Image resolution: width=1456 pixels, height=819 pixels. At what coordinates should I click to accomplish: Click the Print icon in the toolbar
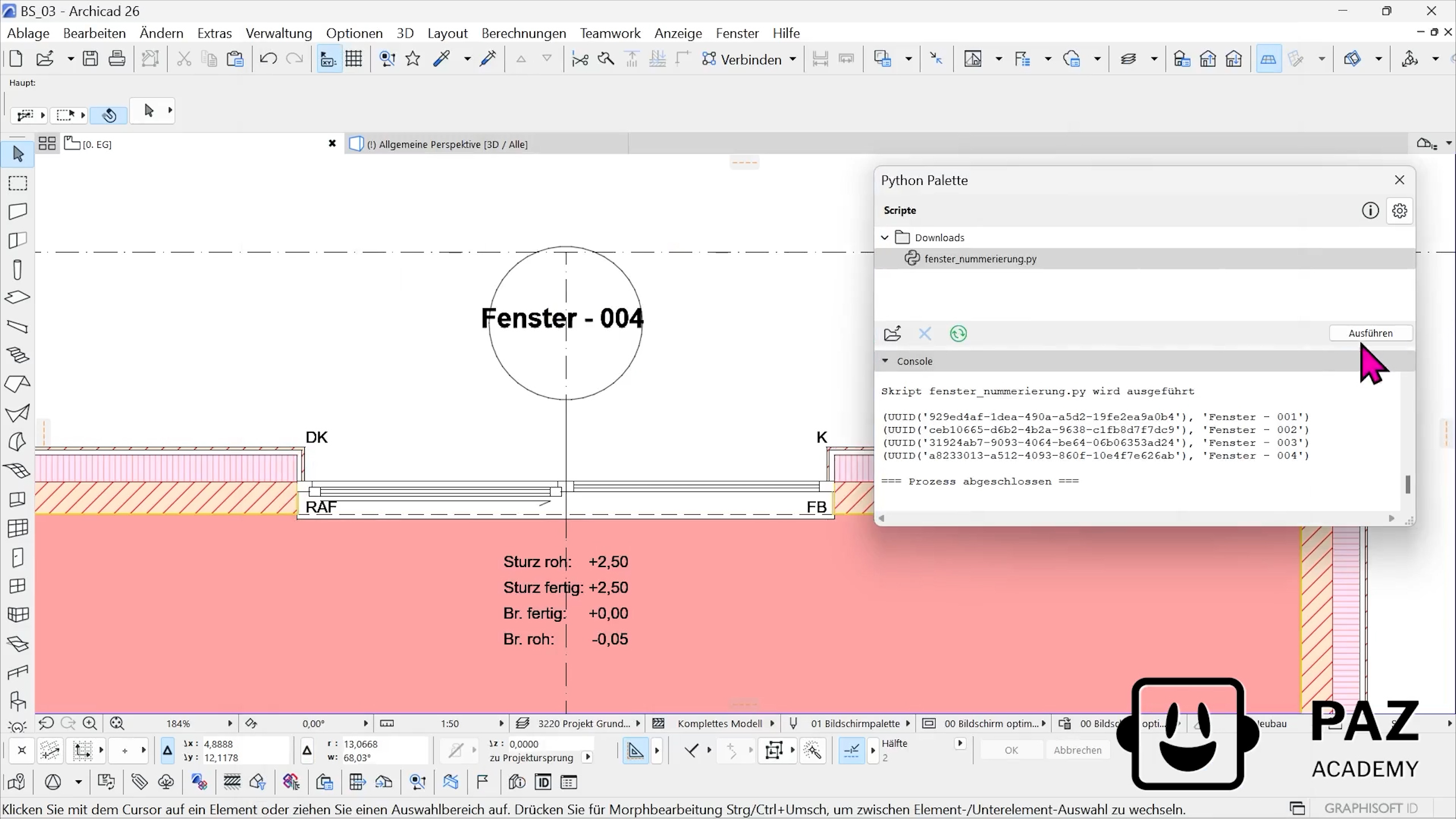point(117,59)
